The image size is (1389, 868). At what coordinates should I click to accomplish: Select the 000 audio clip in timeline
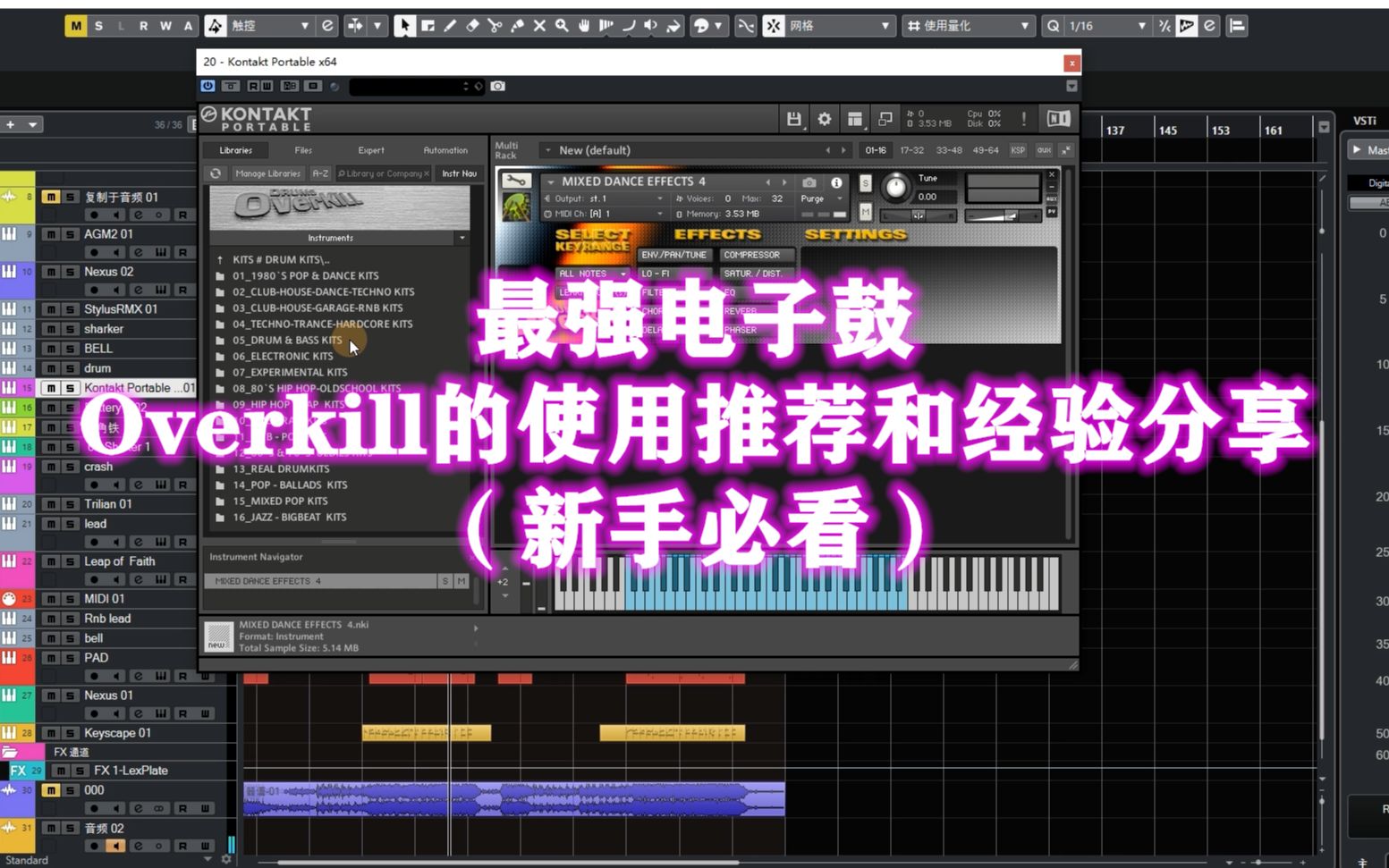[x=513, y=798]
